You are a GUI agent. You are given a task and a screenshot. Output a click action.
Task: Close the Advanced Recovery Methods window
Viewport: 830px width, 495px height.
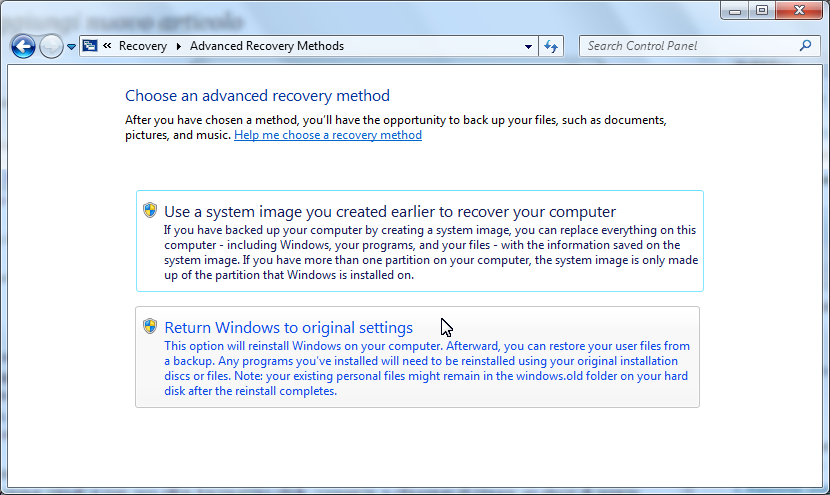point(799,11)
